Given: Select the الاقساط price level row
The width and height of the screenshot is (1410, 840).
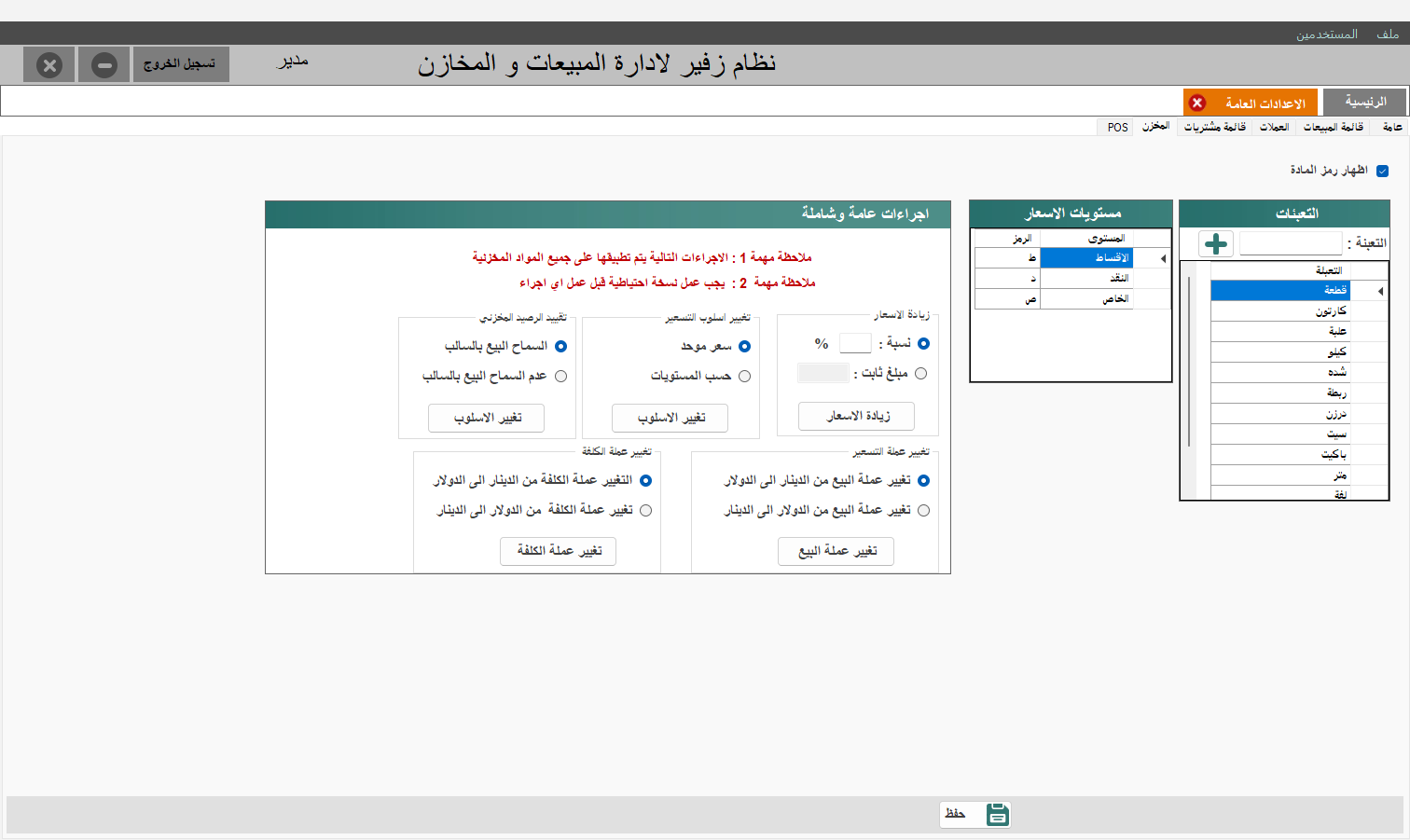Looking at the screenshot, I should [x=1086, y=258].
